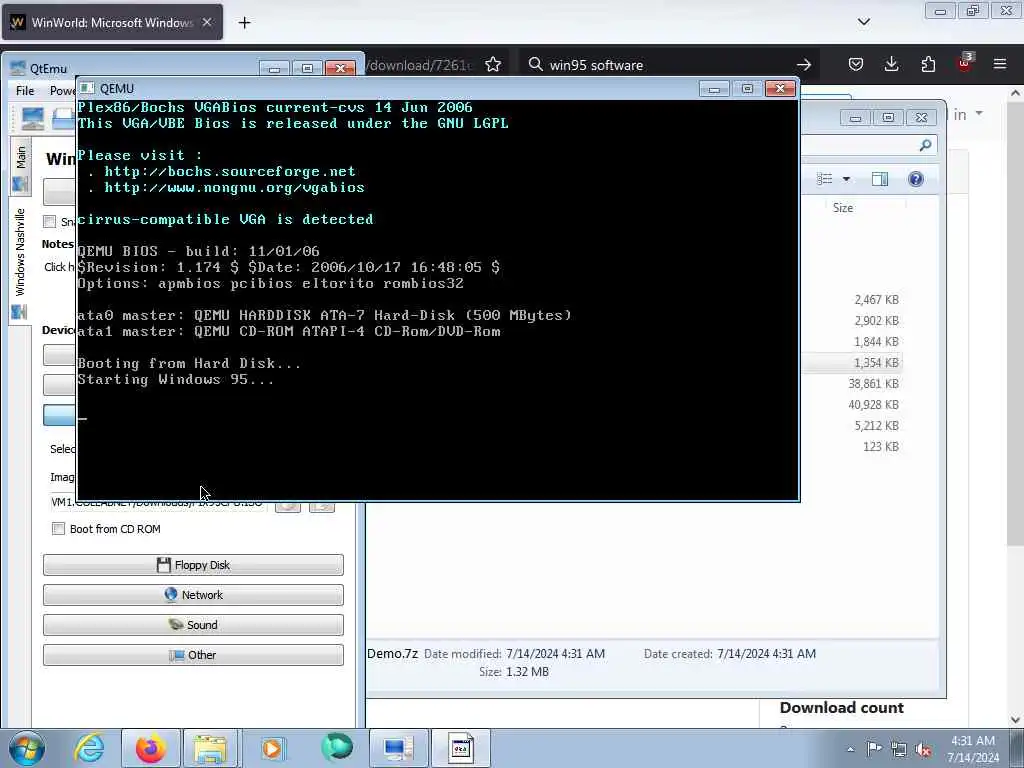Open Windows Media Player from the taskbar
This screenshot has width=1024, height=768.
(x=273, y=748)
